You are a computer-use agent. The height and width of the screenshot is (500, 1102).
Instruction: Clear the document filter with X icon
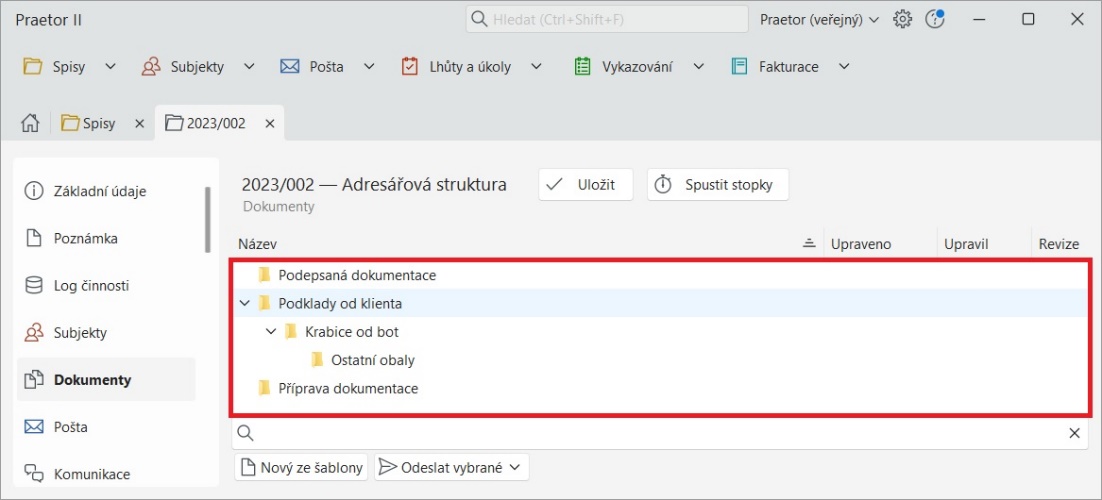pos(1074,433)
